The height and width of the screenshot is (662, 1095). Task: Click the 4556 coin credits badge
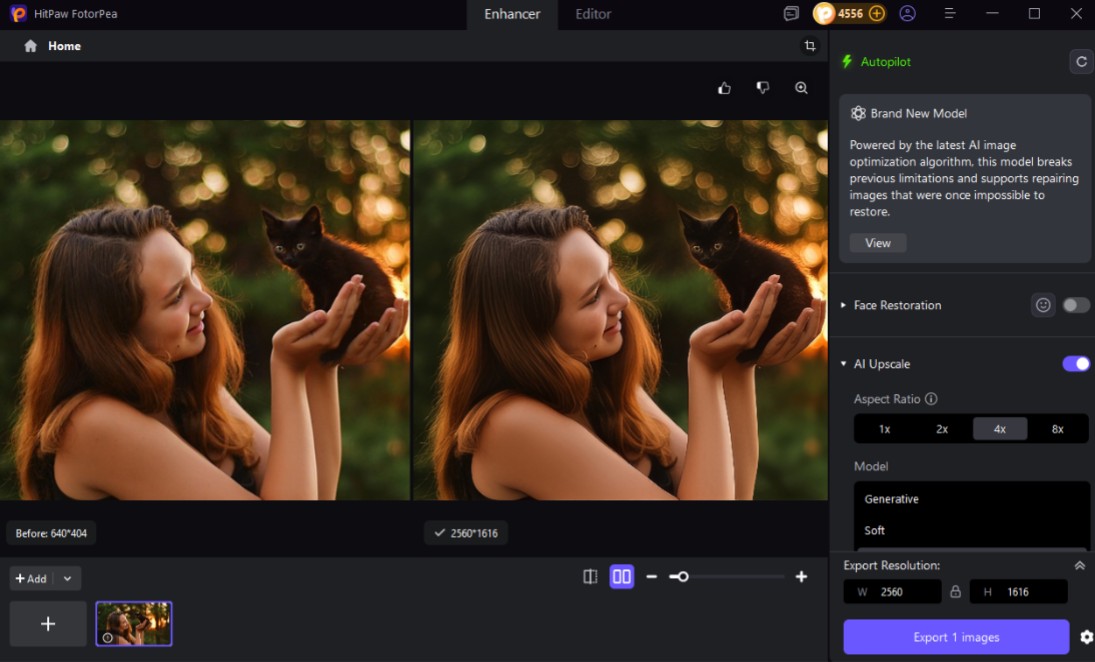[849, 13]
